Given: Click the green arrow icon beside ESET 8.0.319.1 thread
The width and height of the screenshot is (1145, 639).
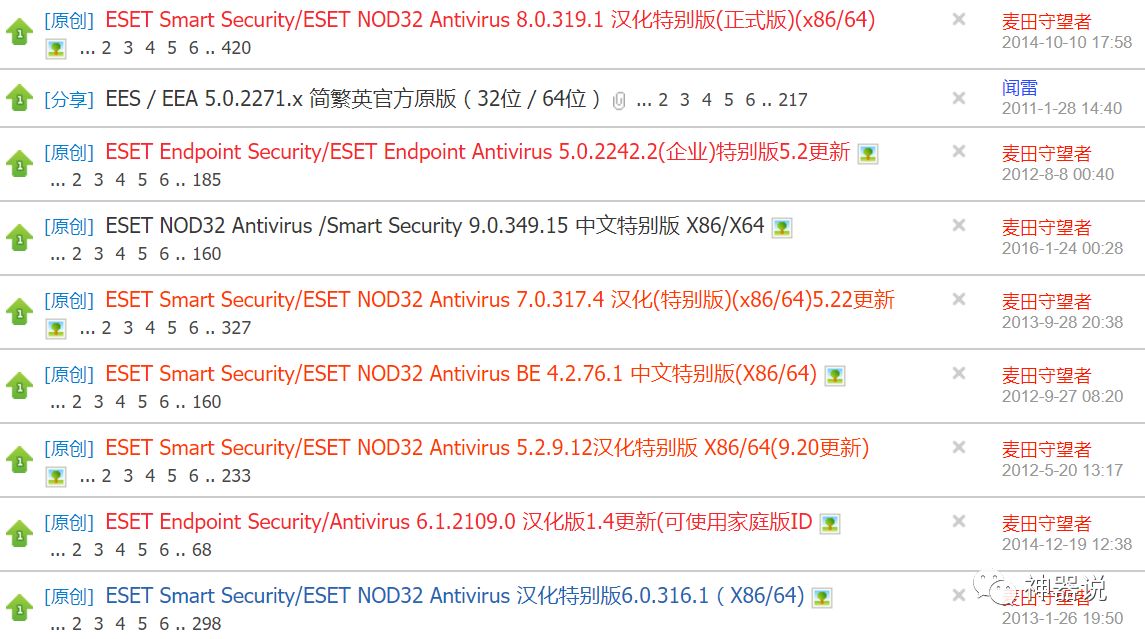Looking at the screenshot, I should (18, 28).
